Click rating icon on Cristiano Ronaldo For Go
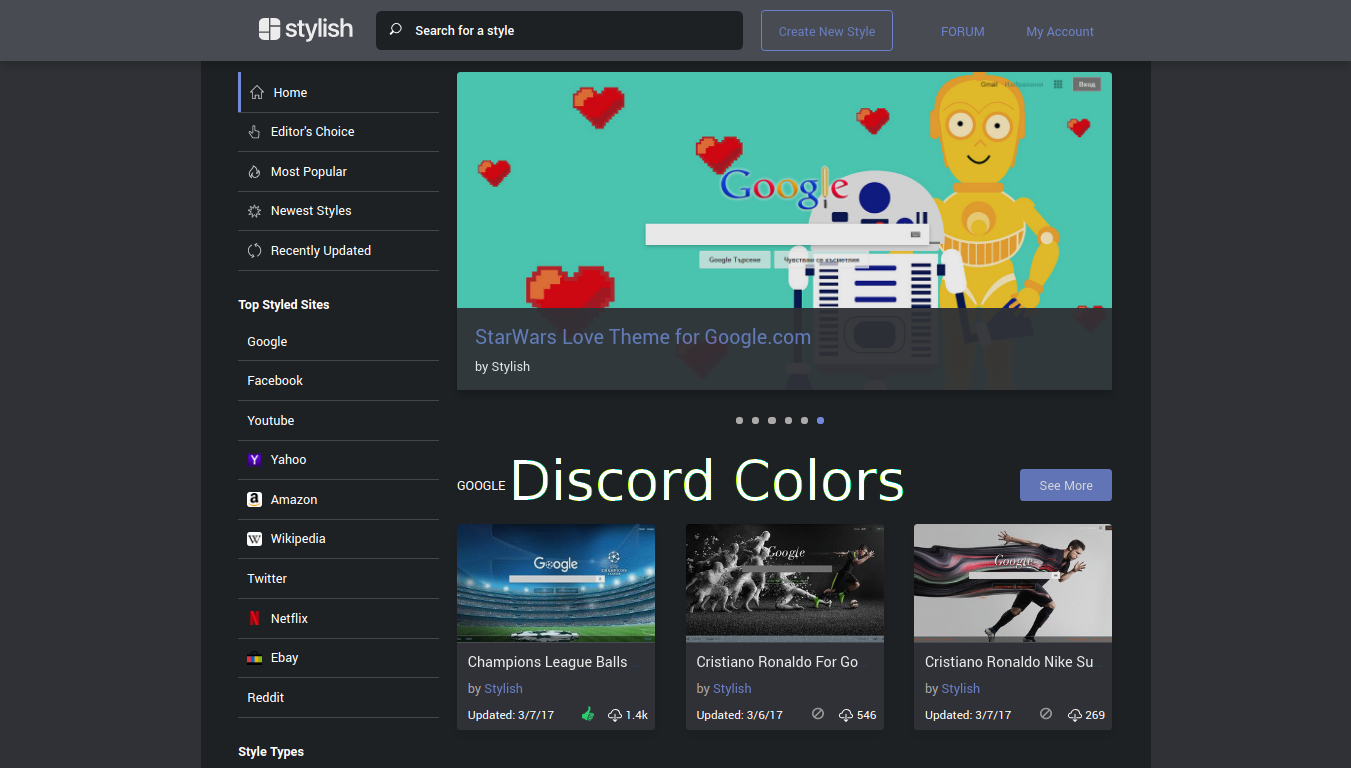This screenshot has height=768, width=1351. (x=818, y=714)
